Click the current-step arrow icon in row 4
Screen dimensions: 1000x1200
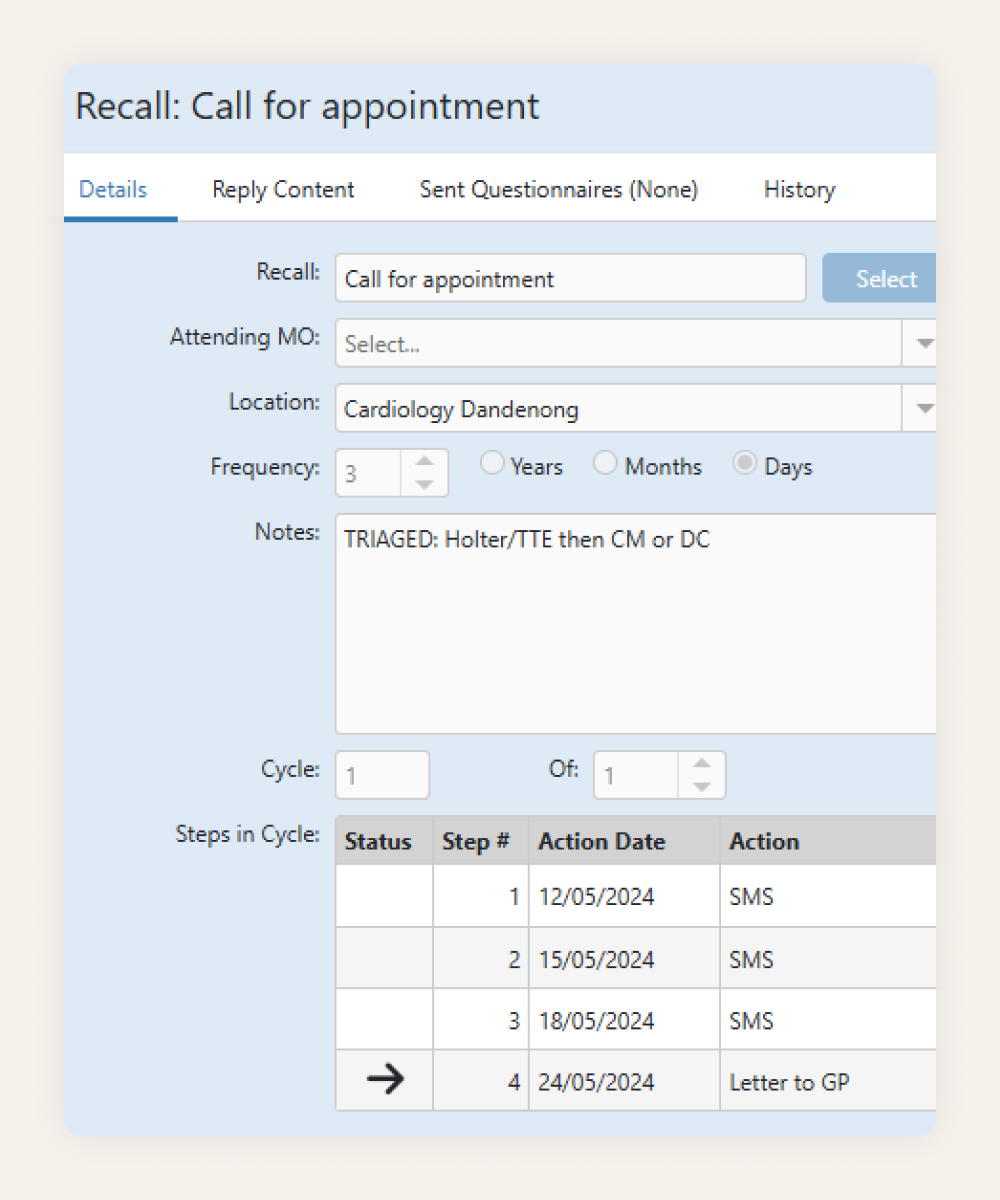(385, 1080)
